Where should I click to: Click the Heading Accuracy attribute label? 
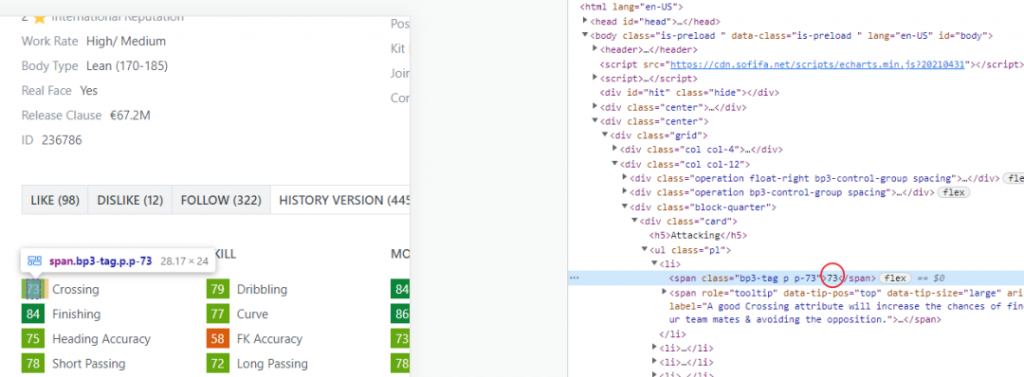click(101, 339)
